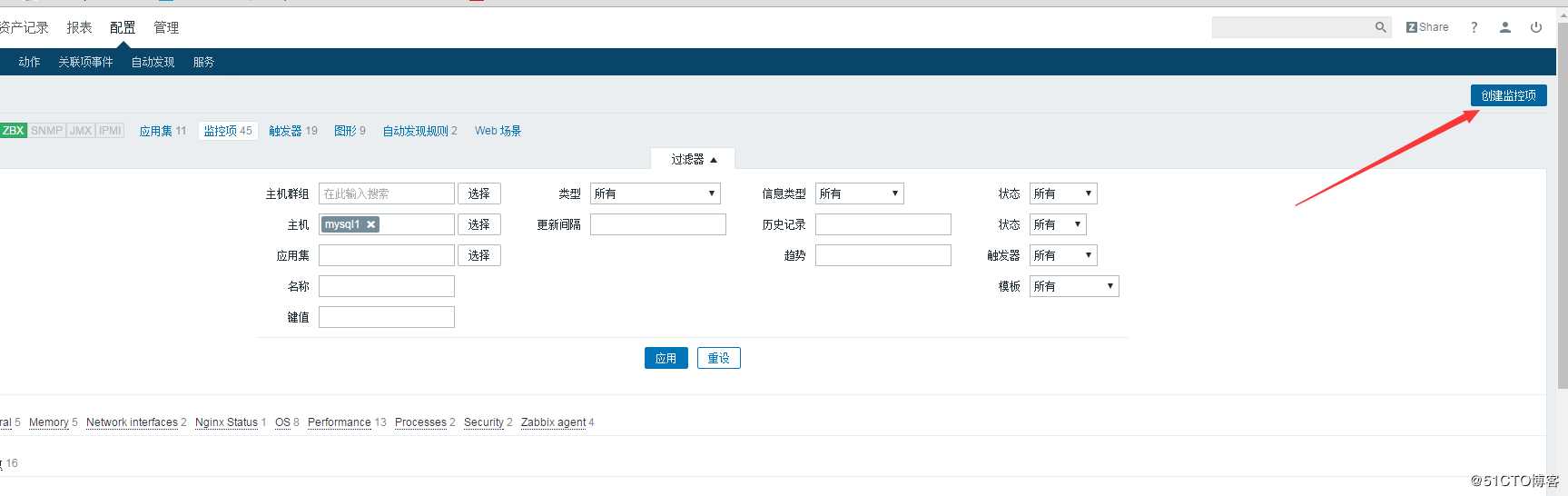Image resolution: width=1568 pixels, height=496 pixels.
Task: Focus the 更新间隔 input field
Action: click(x=657, y=224)
